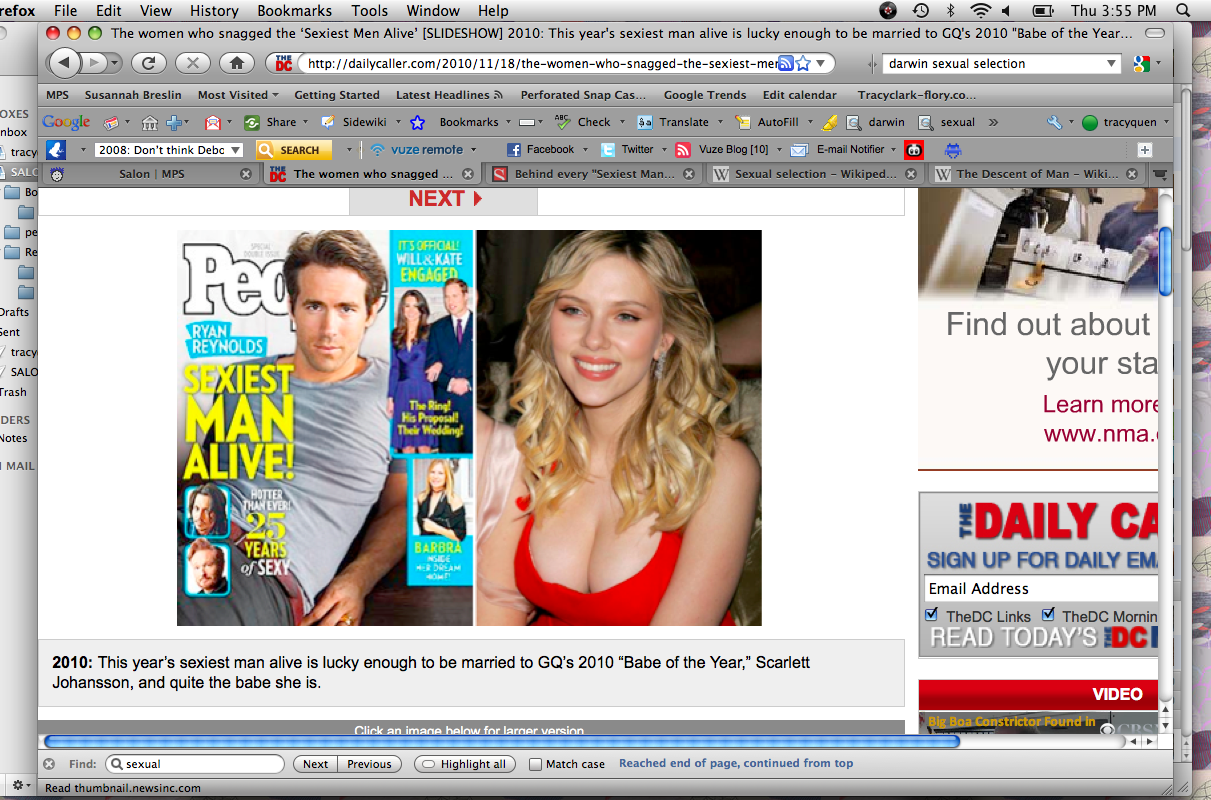Find the word 'darwin' toolbar button
Viewport: 1211px width, 800px height.
(x=876, y=122)
